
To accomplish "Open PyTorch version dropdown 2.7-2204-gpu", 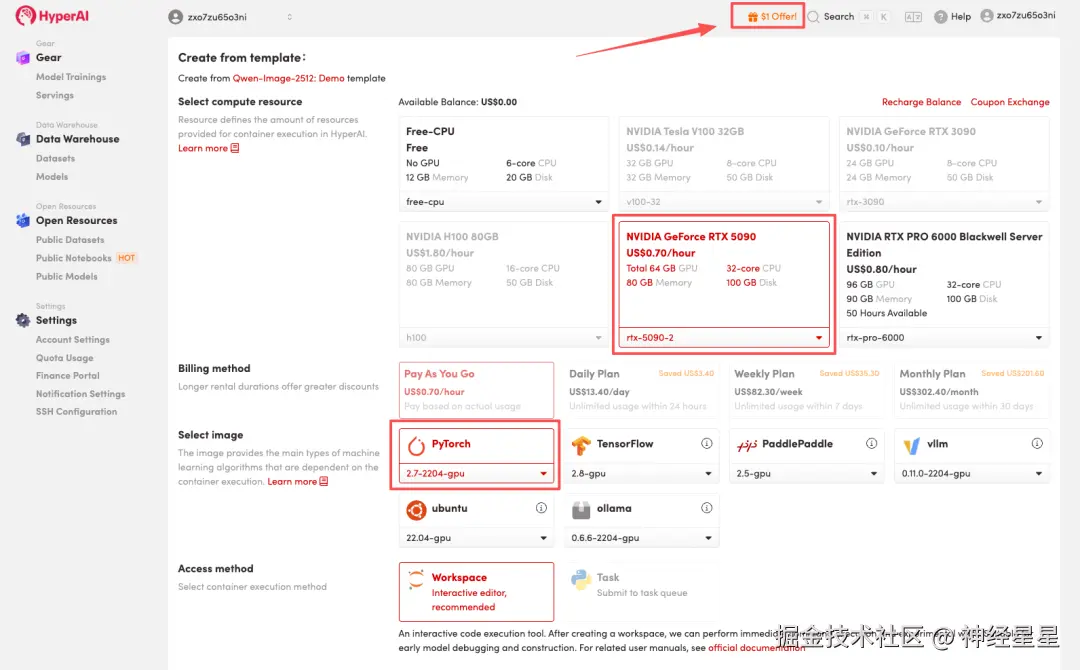I will pos(476,473).
